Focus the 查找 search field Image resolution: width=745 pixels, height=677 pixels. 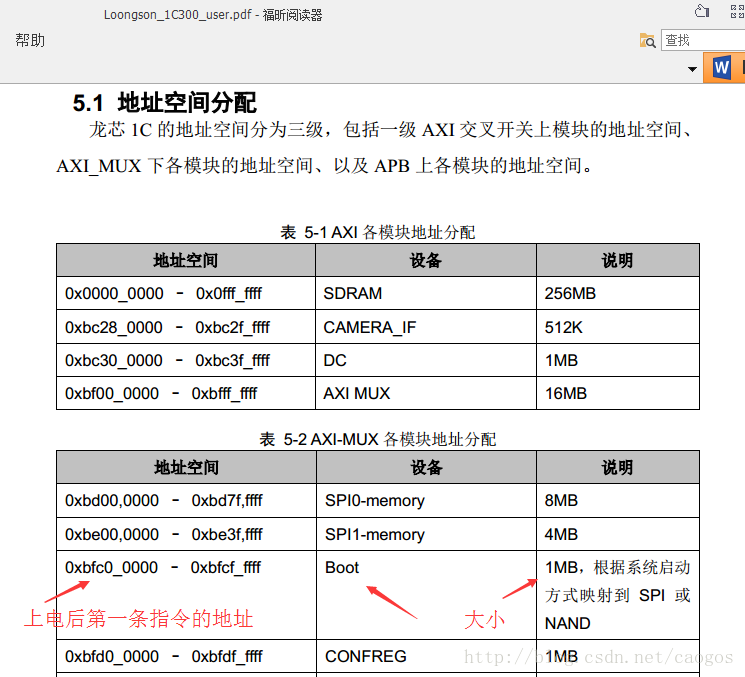pos(703,40)
